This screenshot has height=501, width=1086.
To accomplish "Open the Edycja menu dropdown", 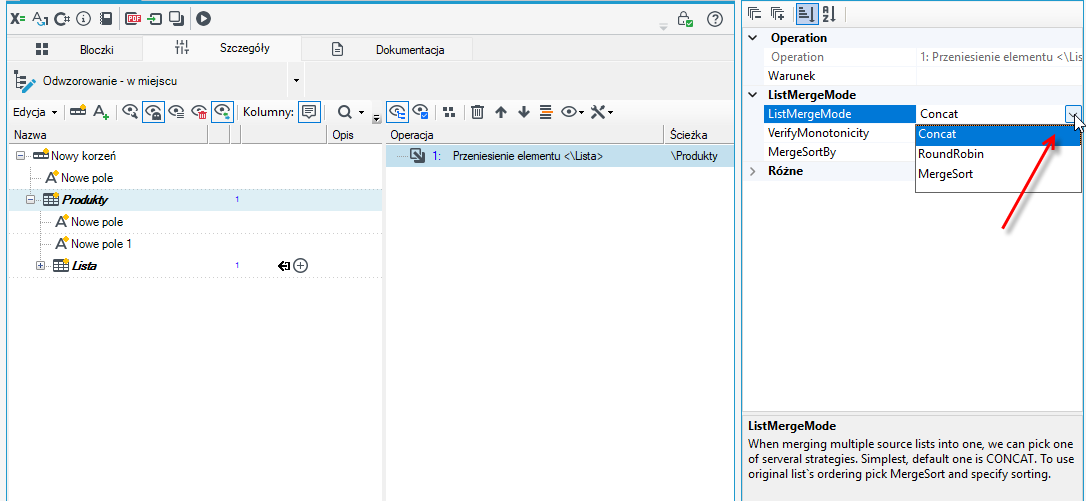I will pos(35,112).
